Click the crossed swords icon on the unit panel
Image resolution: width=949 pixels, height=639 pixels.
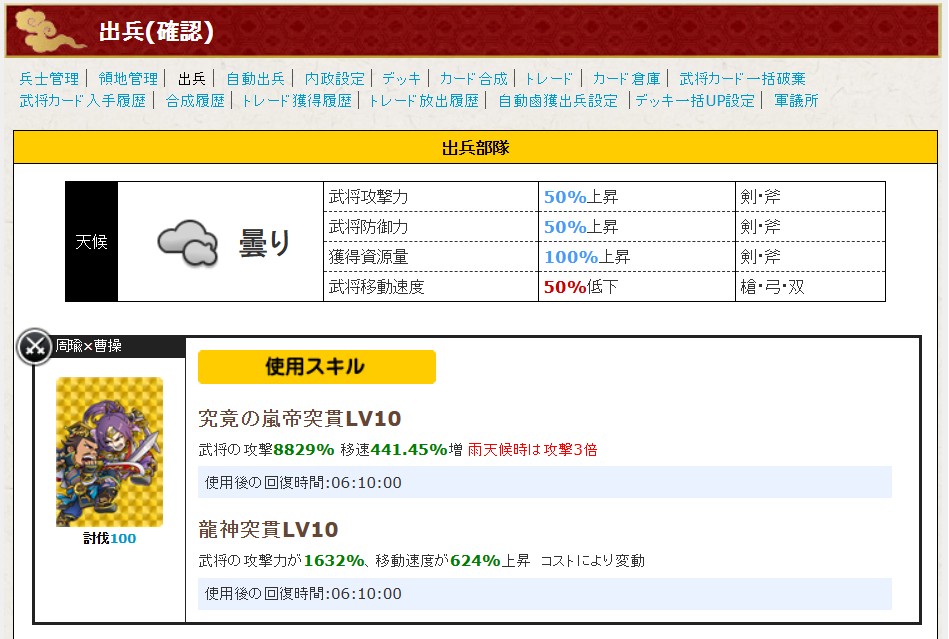pos(35,347)
